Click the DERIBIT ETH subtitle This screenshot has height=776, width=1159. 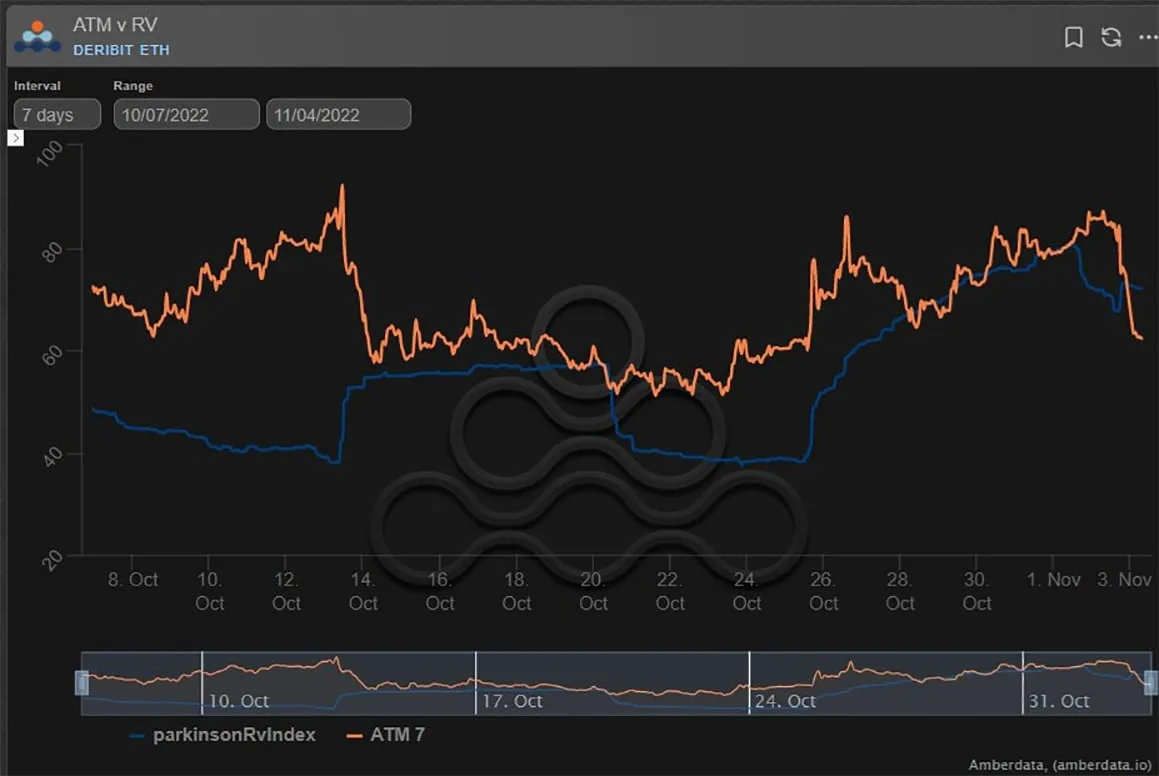(x=121, y=50)
